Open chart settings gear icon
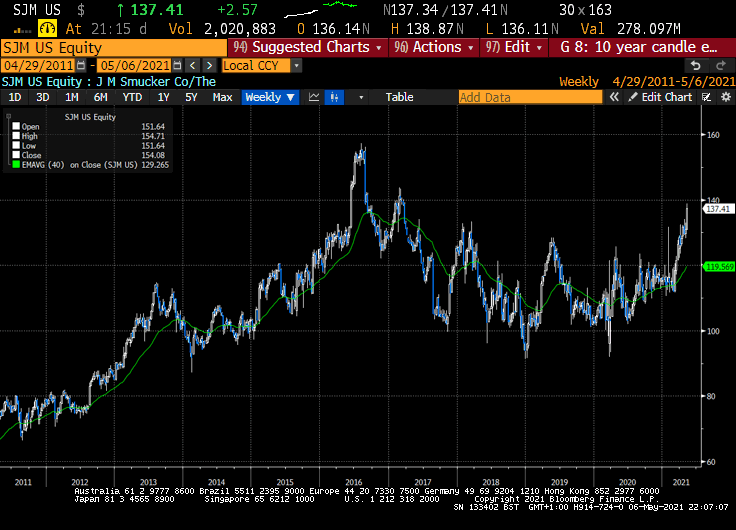Screen dimensions: 736x530 pos(724,97)
